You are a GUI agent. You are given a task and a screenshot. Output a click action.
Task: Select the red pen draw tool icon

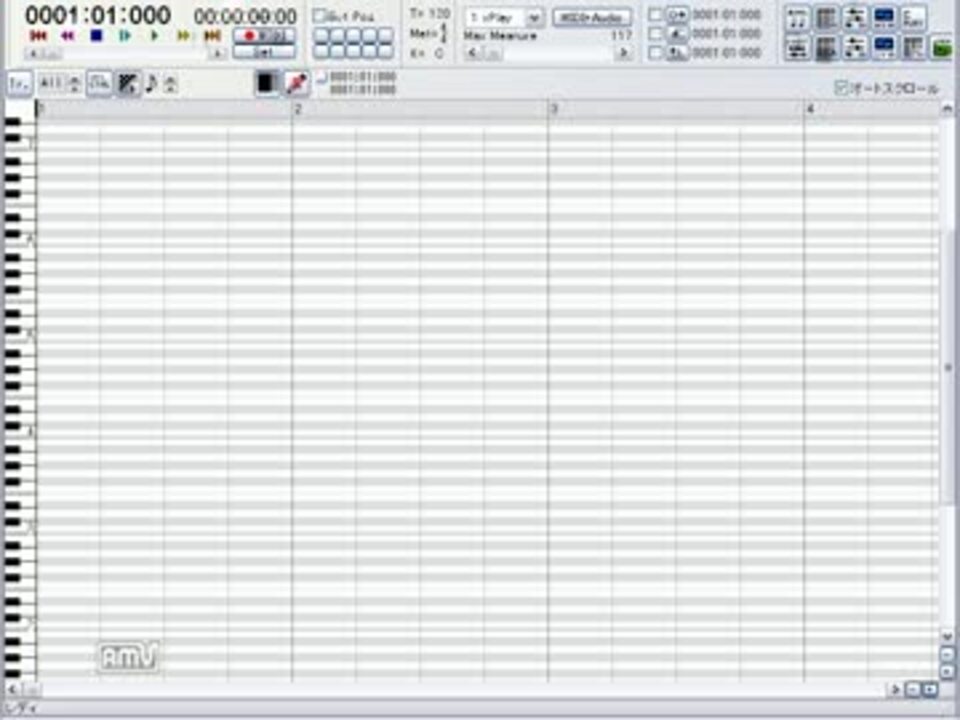297,83
